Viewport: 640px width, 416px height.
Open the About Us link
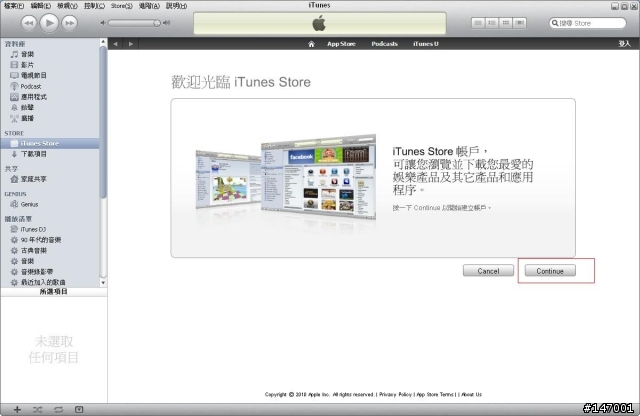pos(471,394)
